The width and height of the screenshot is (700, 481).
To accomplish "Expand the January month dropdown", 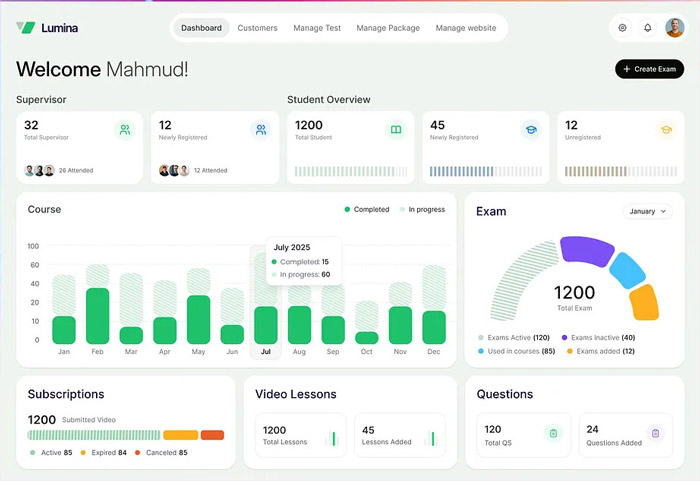I will 647,212.
